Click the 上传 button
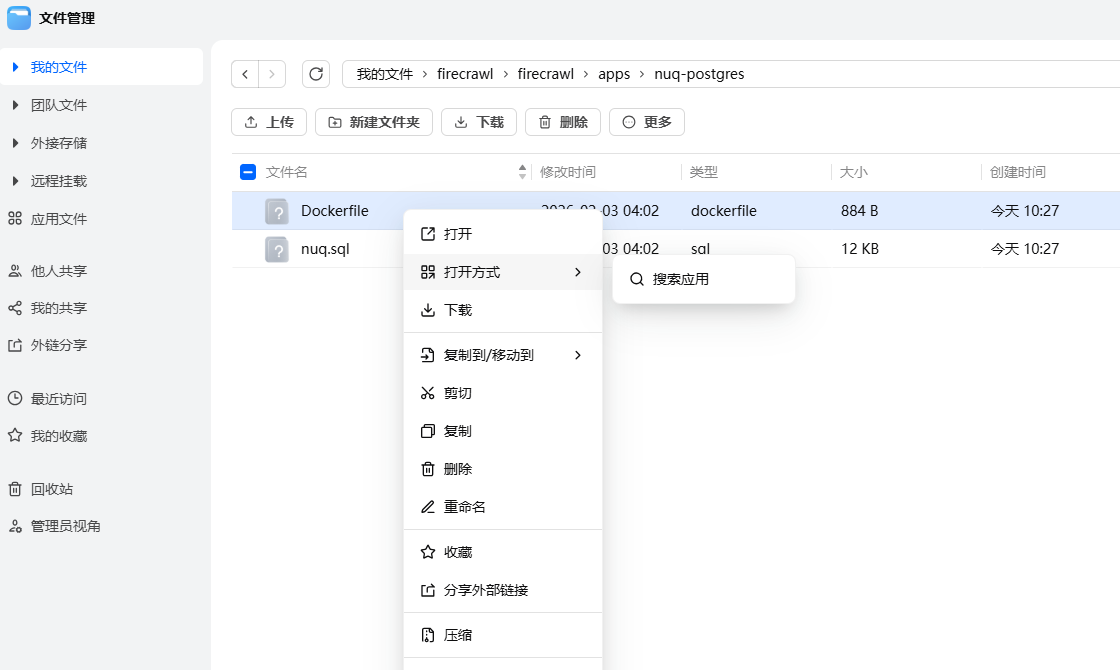Screen dimensions: 1120x670 [x=268, y=121]
